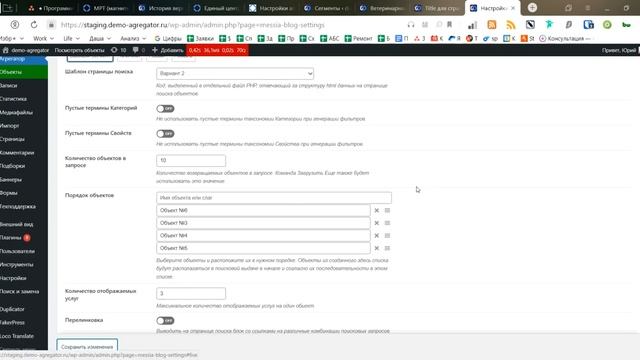Open the Ремонт bookmark
640x360 pixels.
point(359,38)
